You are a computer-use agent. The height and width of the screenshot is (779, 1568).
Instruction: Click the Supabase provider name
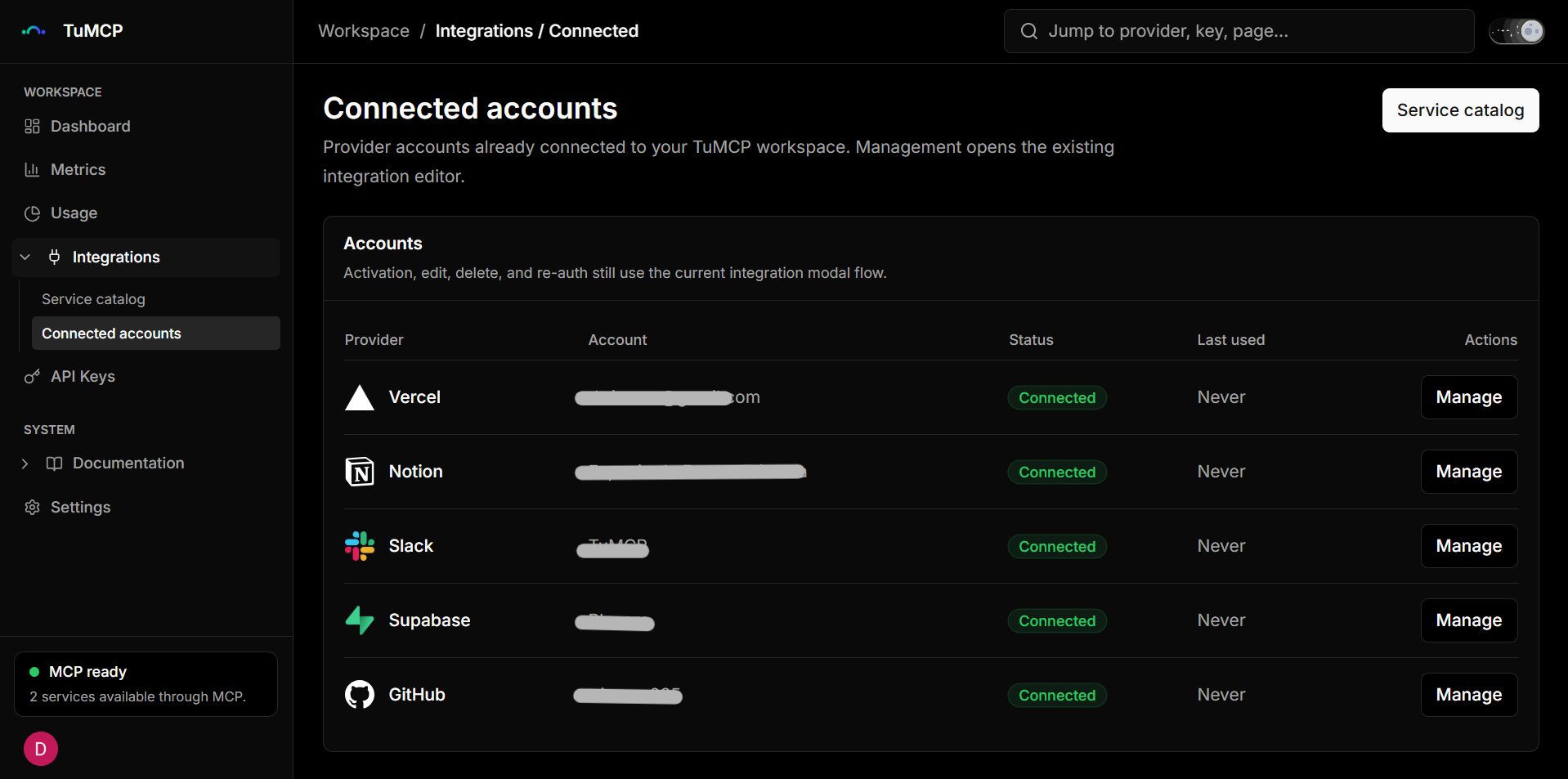coord(430,620)
